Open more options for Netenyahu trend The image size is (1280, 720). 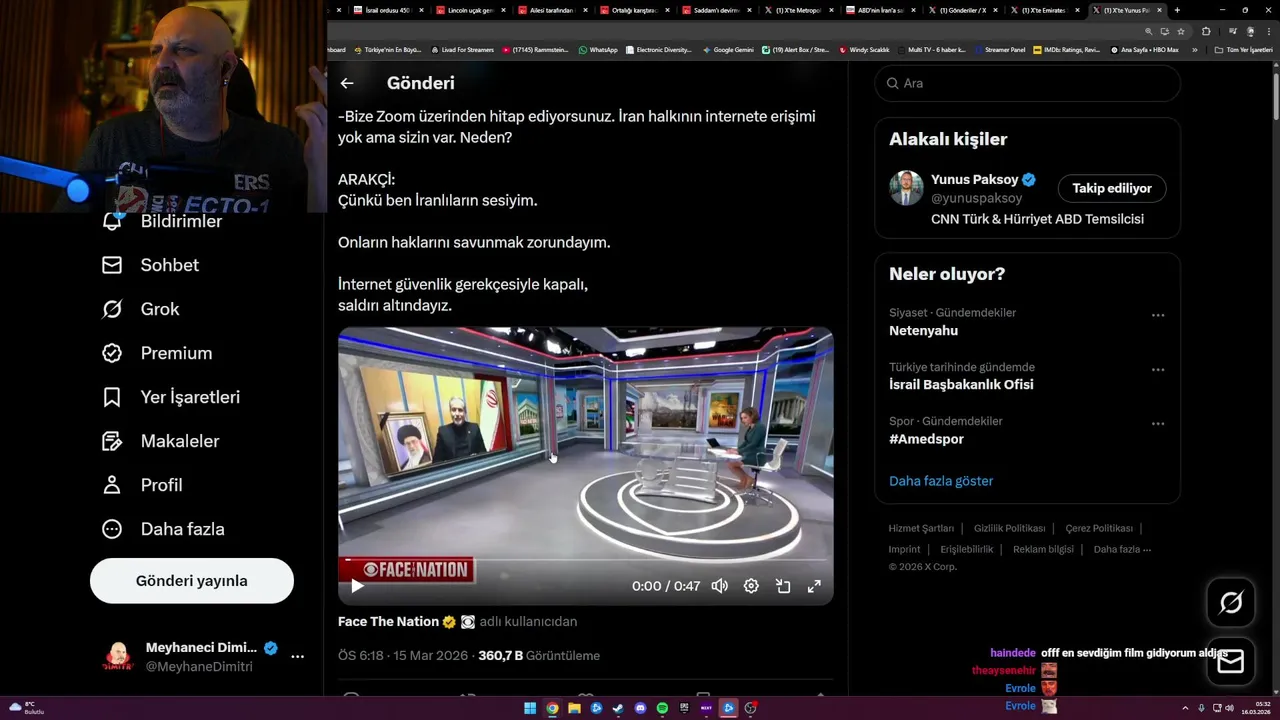1158,315
